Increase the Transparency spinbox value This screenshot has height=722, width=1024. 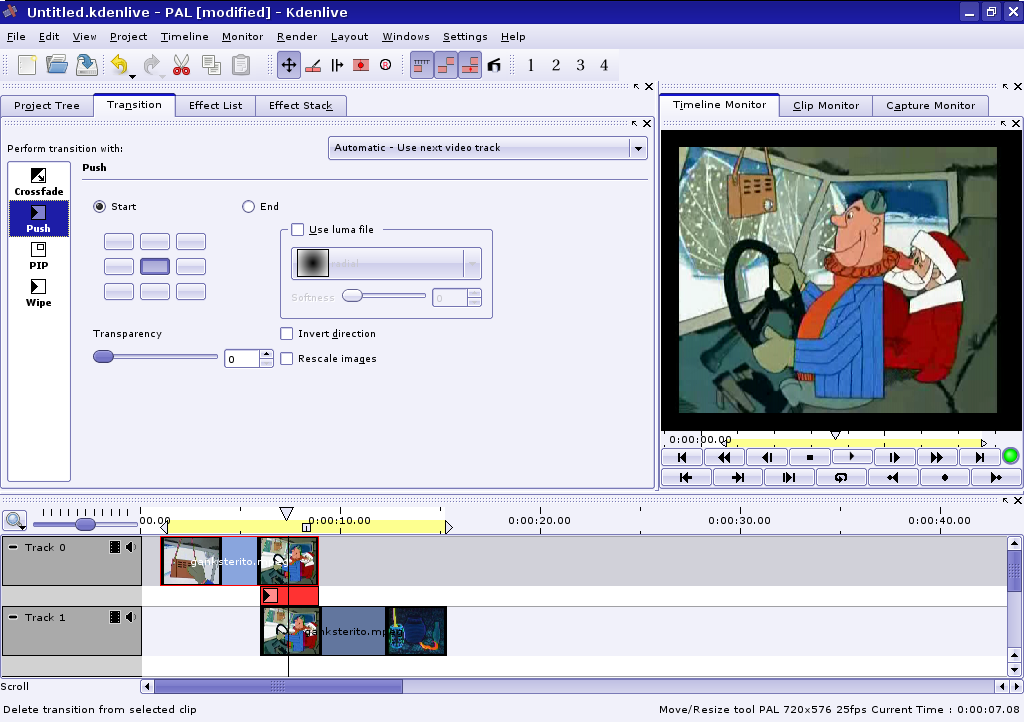coord(266,353)
